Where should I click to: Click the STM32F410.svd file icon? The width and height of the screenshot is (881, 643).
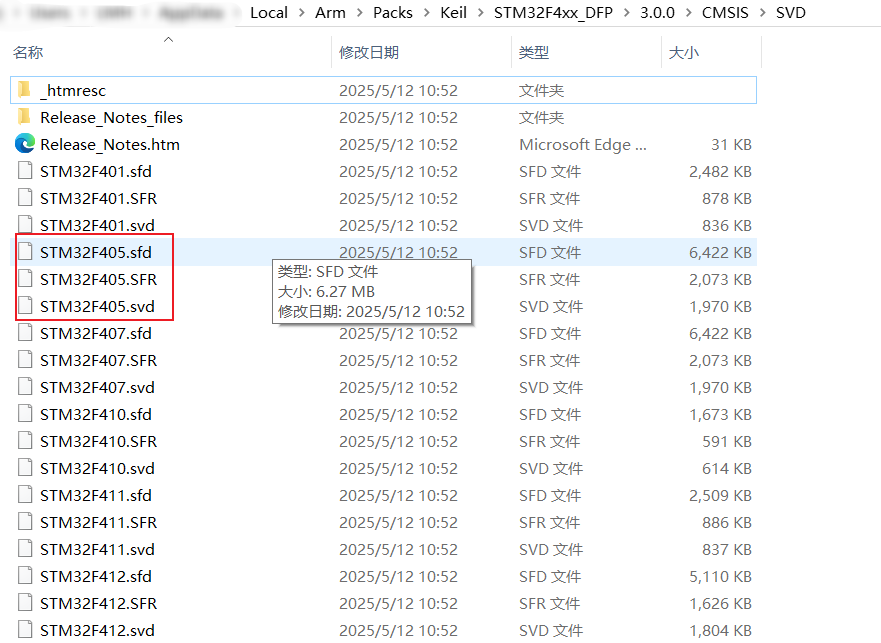25,468
